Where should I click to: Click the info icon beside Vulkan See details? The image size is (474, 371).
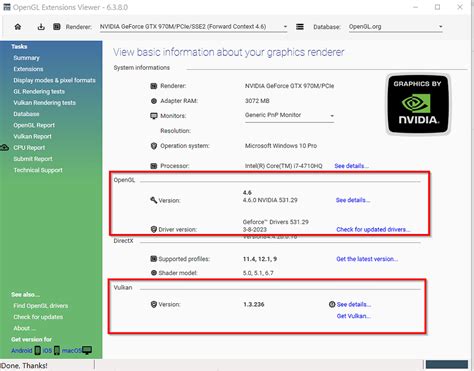tap(332, 304)
